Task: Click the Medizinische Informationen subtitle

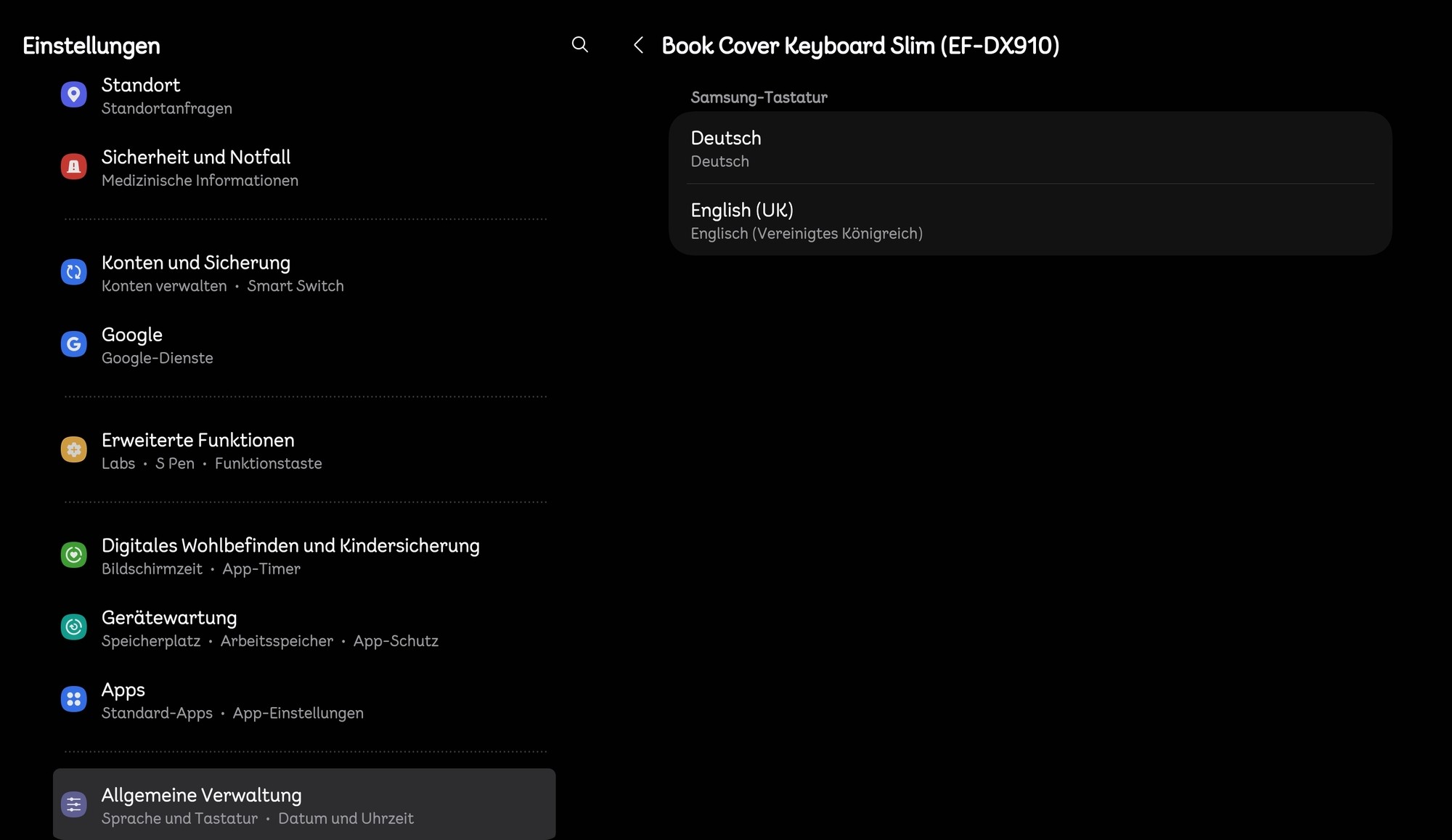Action: (200, 180)
